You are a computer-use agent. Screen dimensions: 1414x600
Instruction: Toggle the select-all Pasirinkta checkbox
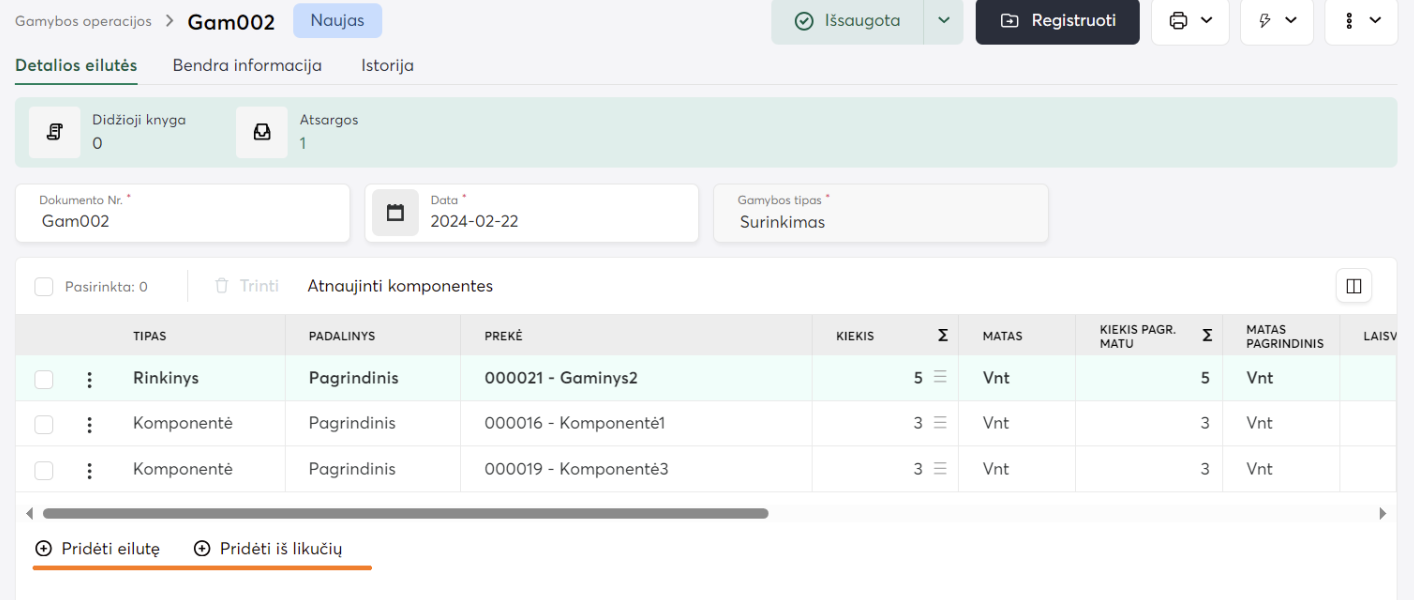pos(44,287)
